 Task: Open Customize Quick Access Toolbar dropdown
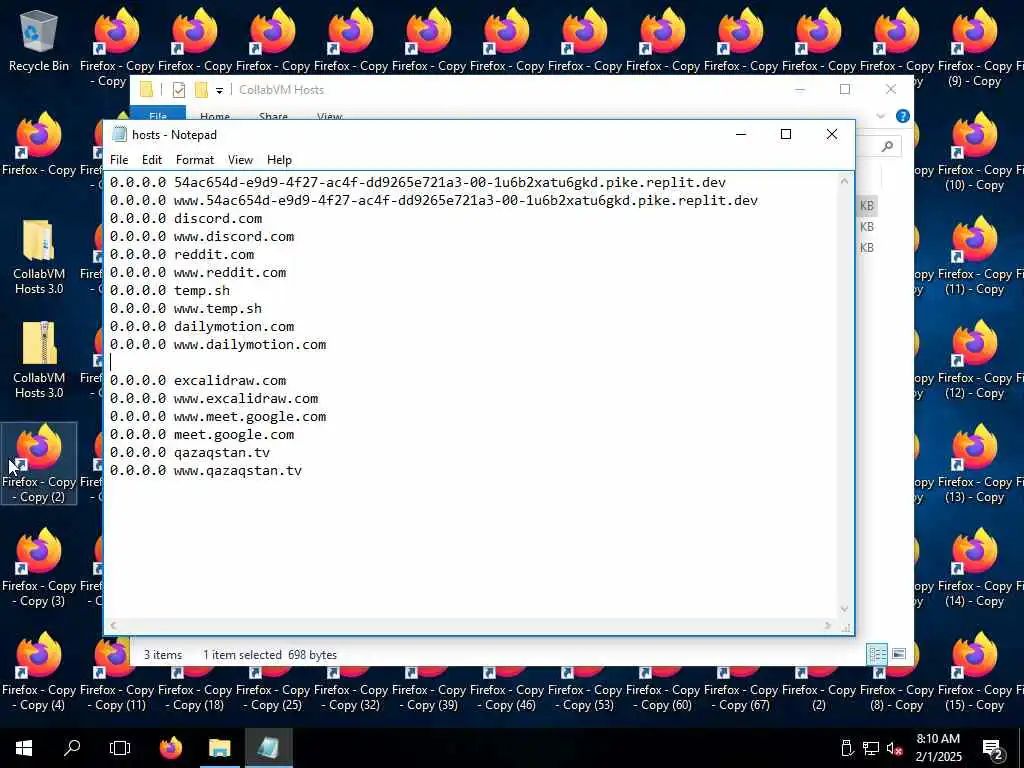pos(219,90)
